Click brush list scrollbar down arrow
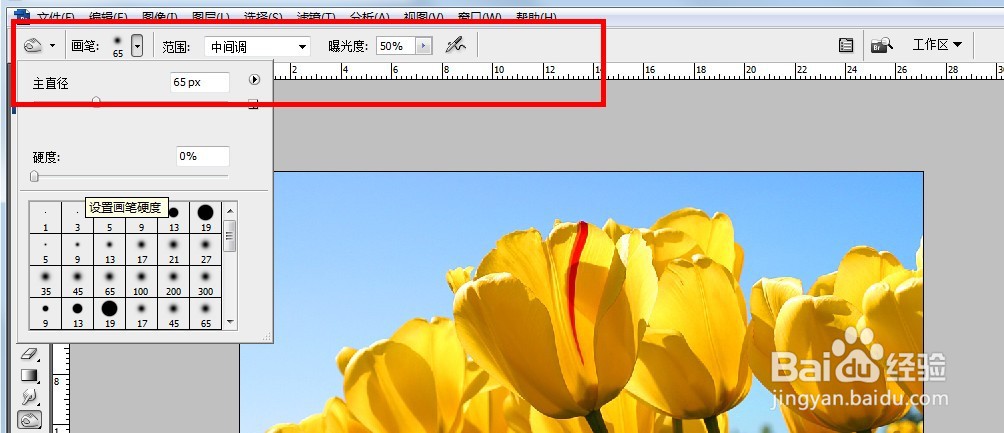The height and width of the screenshot is (433, 1004). 231,322
